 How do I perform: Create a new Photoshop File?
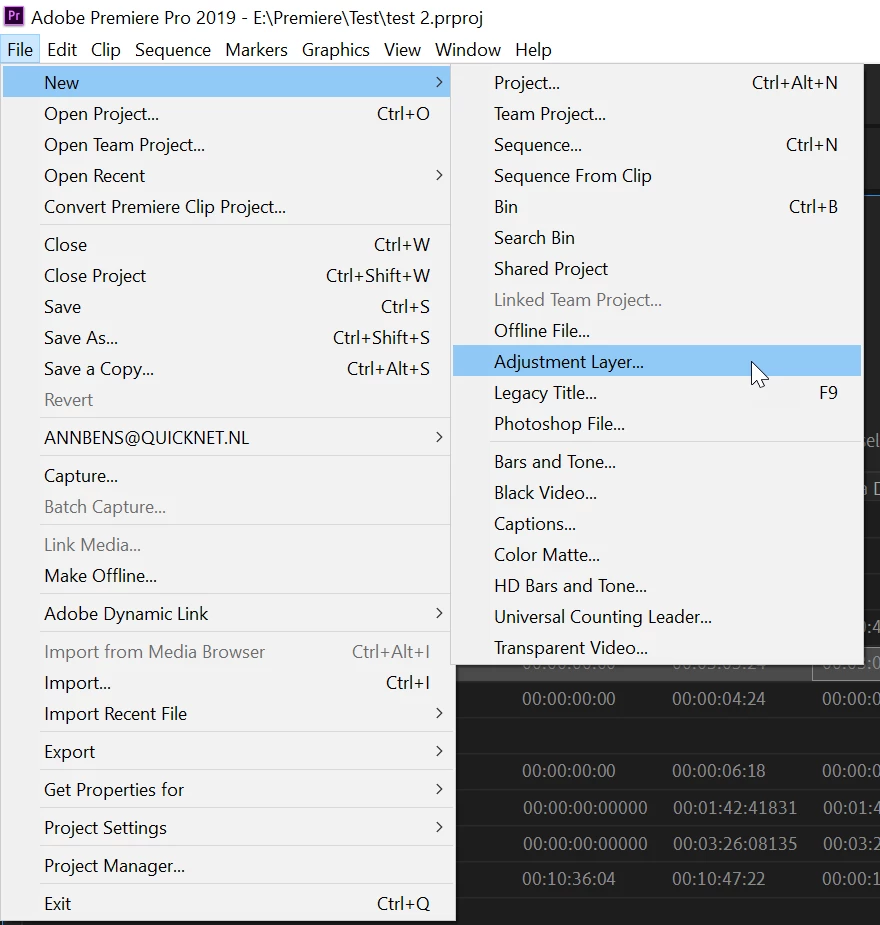coord(656,424)
